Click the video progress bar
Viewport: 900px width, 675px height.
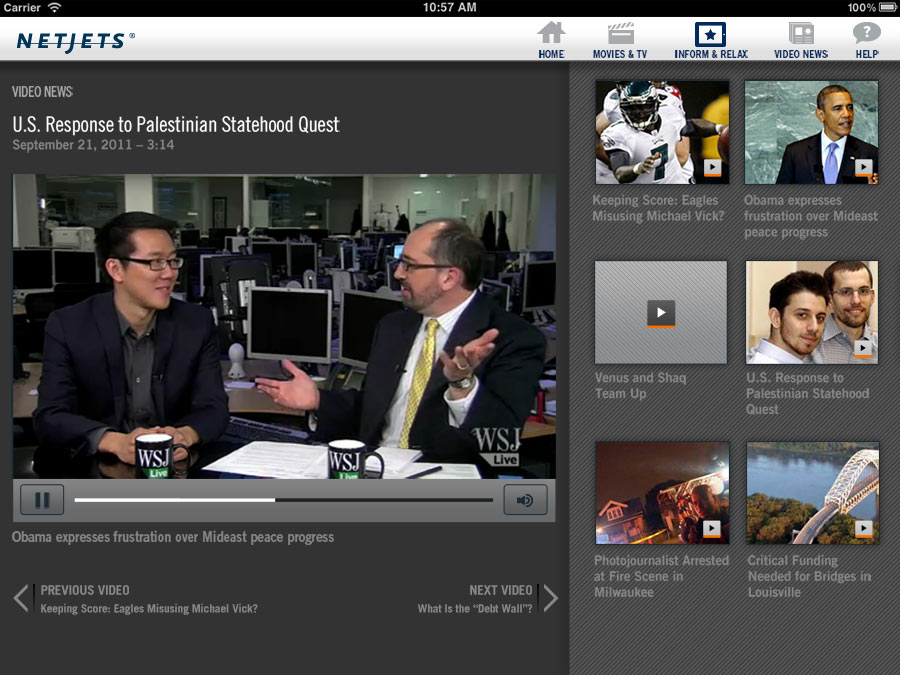(x=283, y=499)
